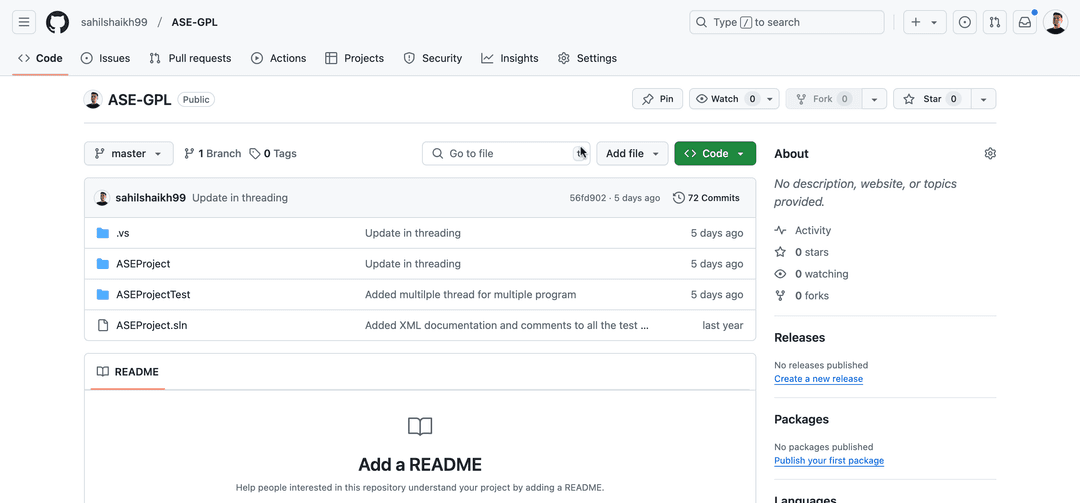
Task: Click 'Added multilple thread for multiple program' commit message
Action: pos(470,294)
